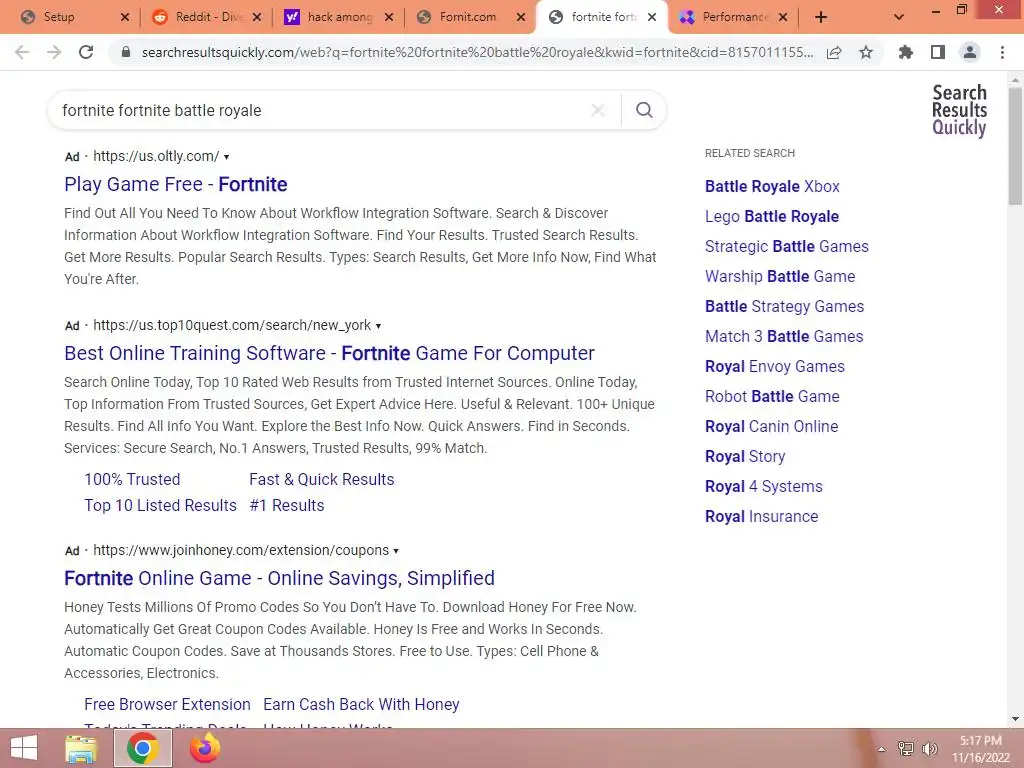Launch Firefox from the taskbar

pyautogui.click(x=204, y=748)
